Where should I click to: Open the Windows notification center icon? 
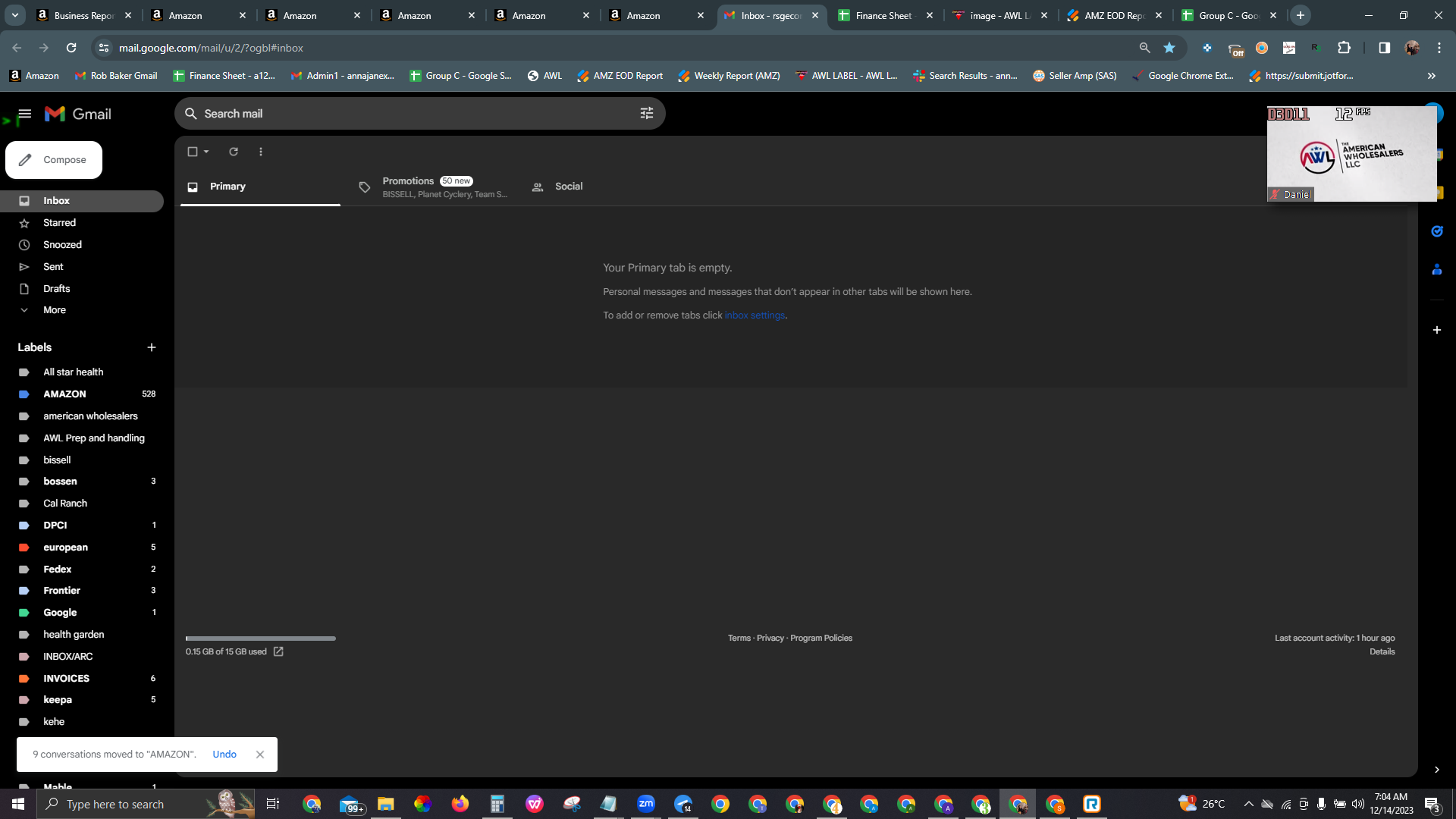point(1432,804)
